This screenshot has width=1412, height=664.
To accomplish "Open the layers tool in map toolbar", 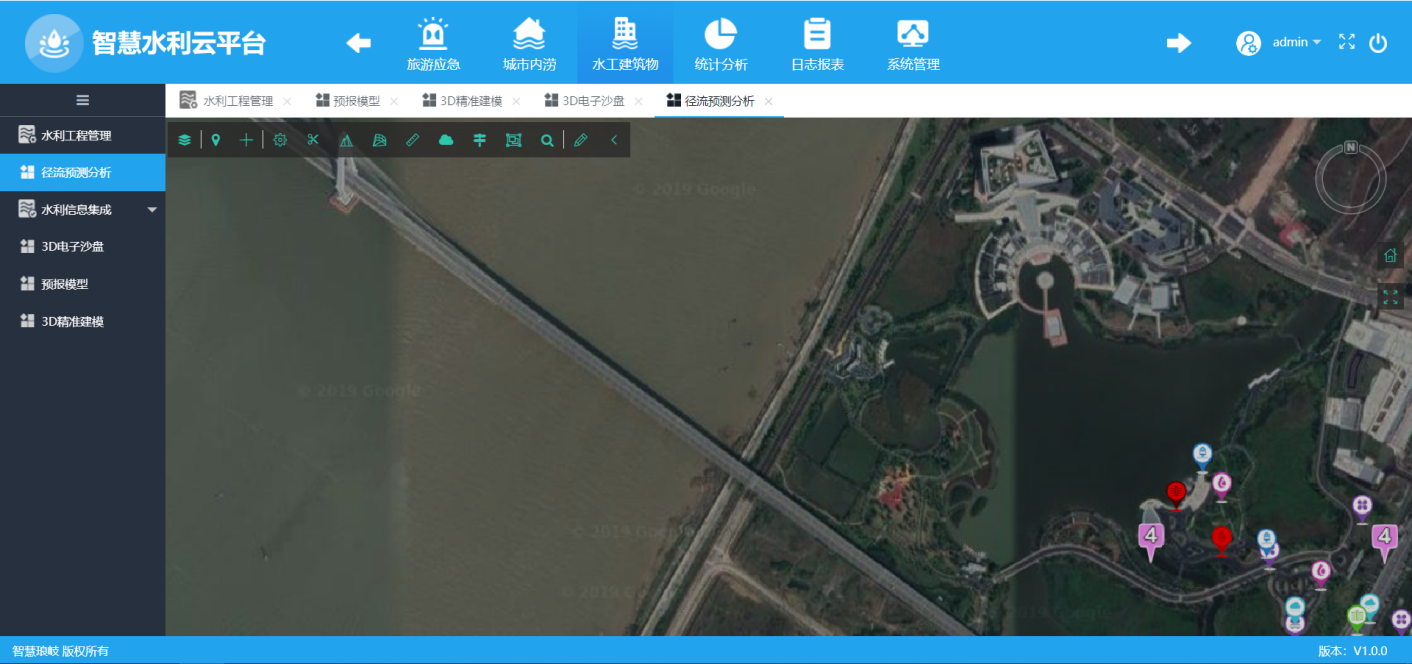I will (x=184, y=140).
